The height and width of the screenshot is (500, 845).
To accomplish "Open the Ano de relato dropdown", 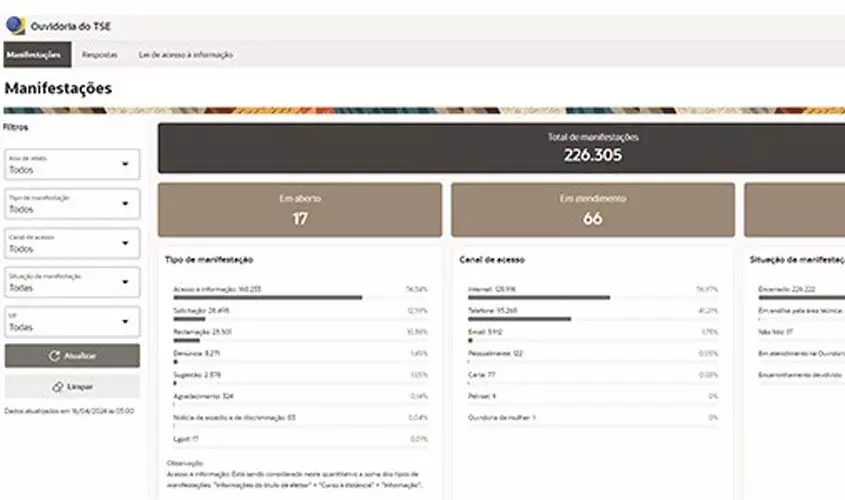I will click(72, 164).
